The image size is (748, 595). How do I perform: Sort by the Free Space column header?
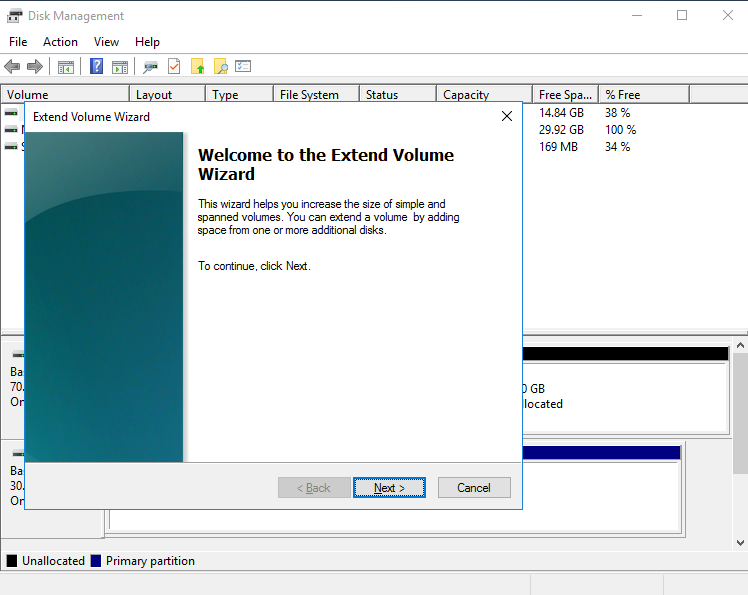pos(566,94)
